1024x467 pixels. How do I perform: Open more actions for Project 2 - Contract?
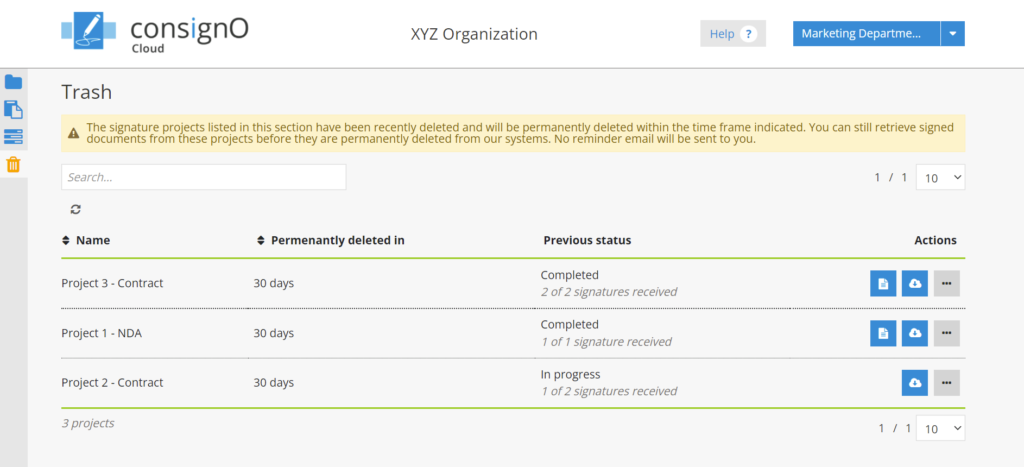coord(947,383)
